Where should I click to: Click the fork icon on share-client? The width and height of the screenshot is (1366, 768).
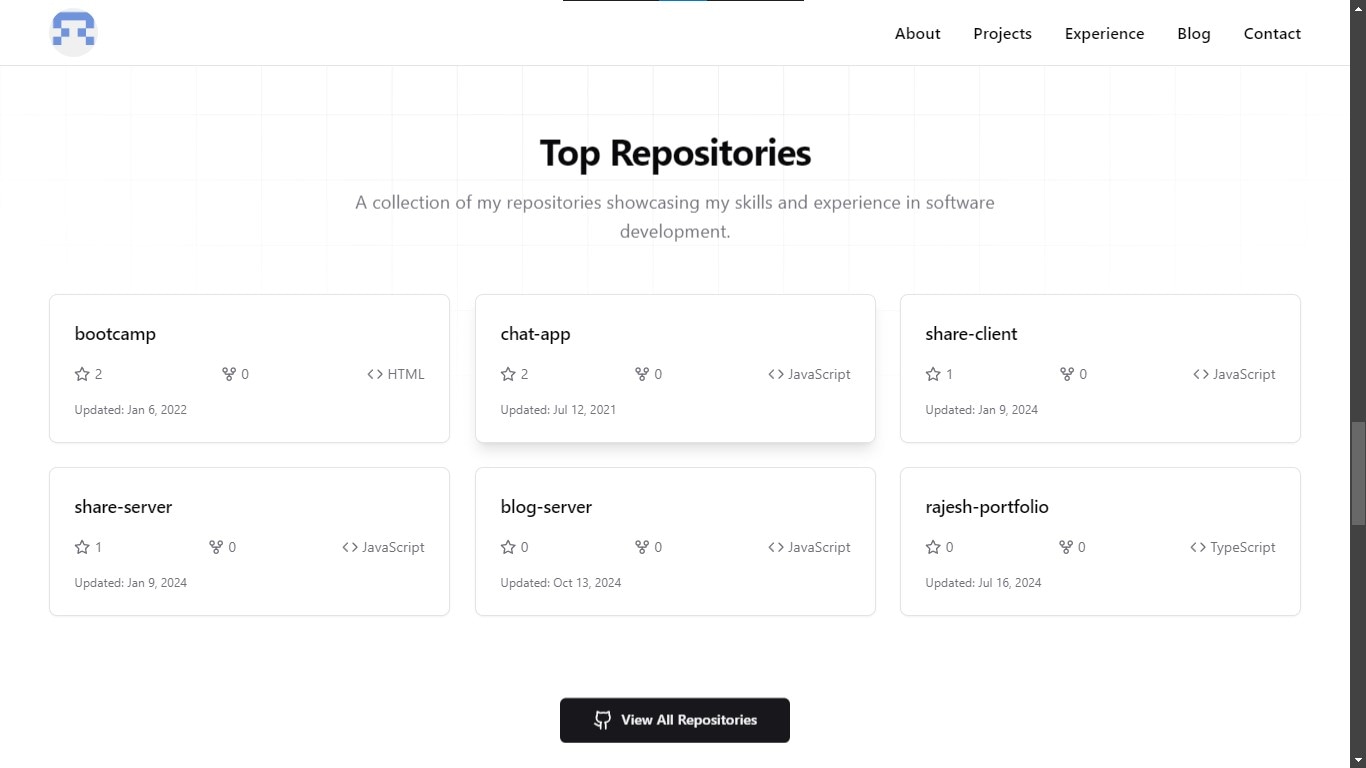click(x=1067, y=374)
